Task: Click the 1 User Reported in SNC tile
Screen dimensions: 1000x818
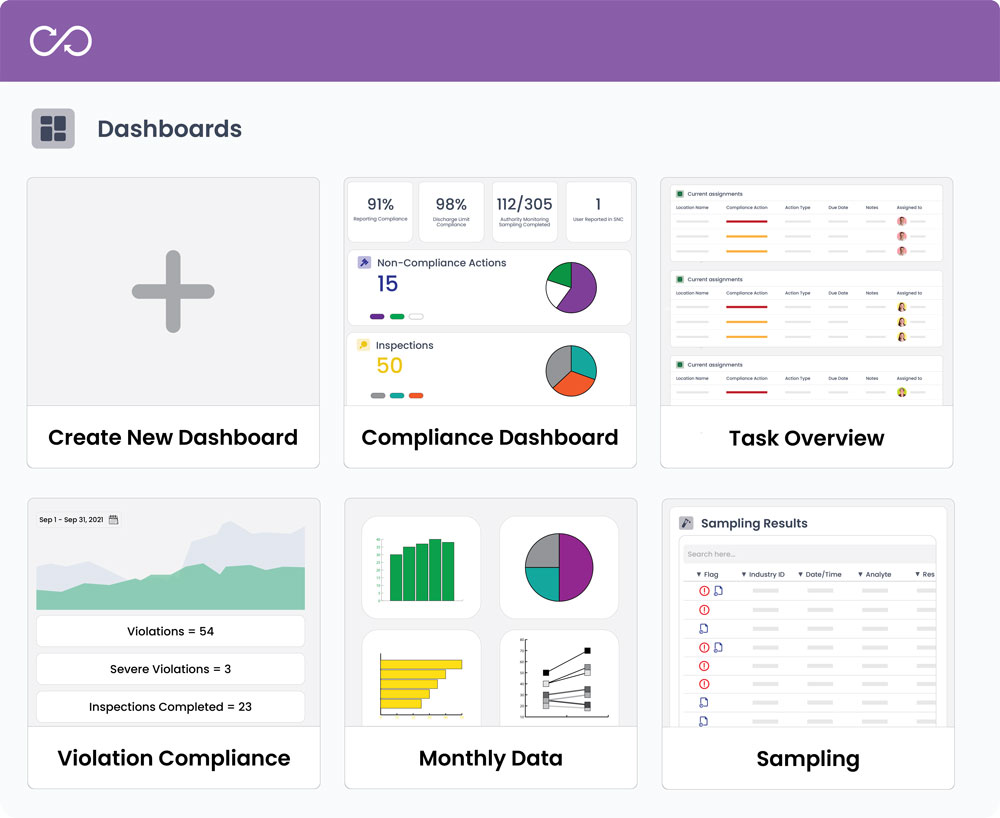Action: tap(598, 212)
